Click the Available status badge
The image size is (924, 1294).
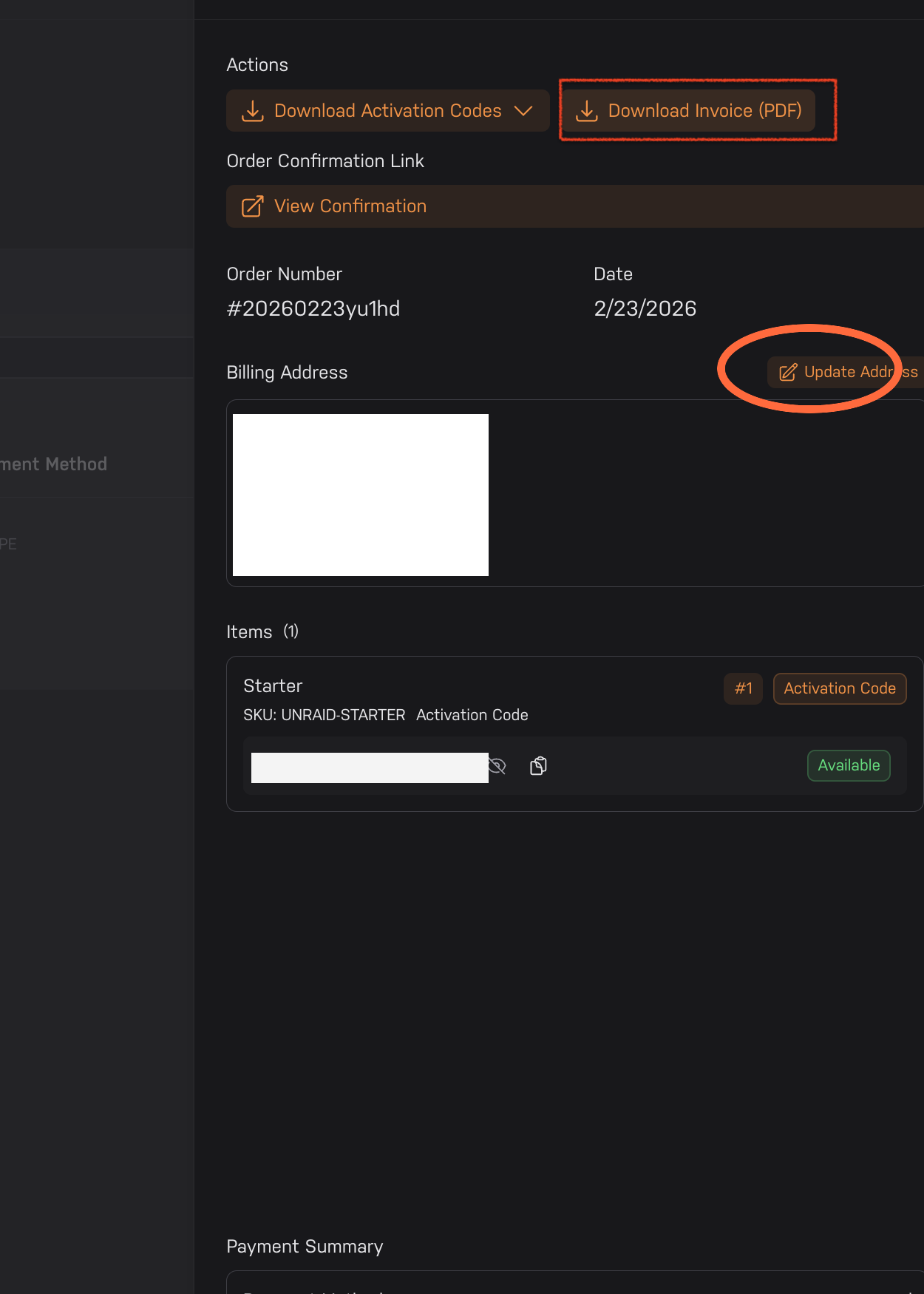(849, 765)
